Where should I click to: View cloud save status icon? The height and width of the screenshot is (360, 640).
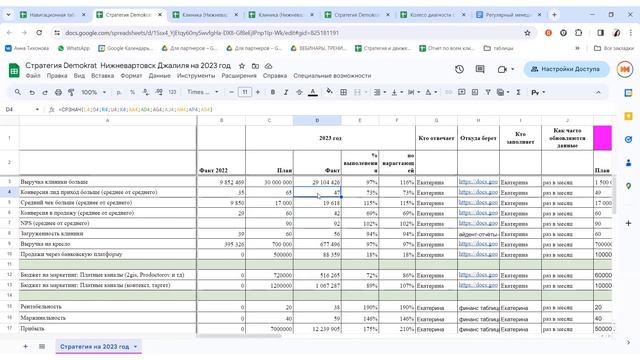click(x=268, y=66)
